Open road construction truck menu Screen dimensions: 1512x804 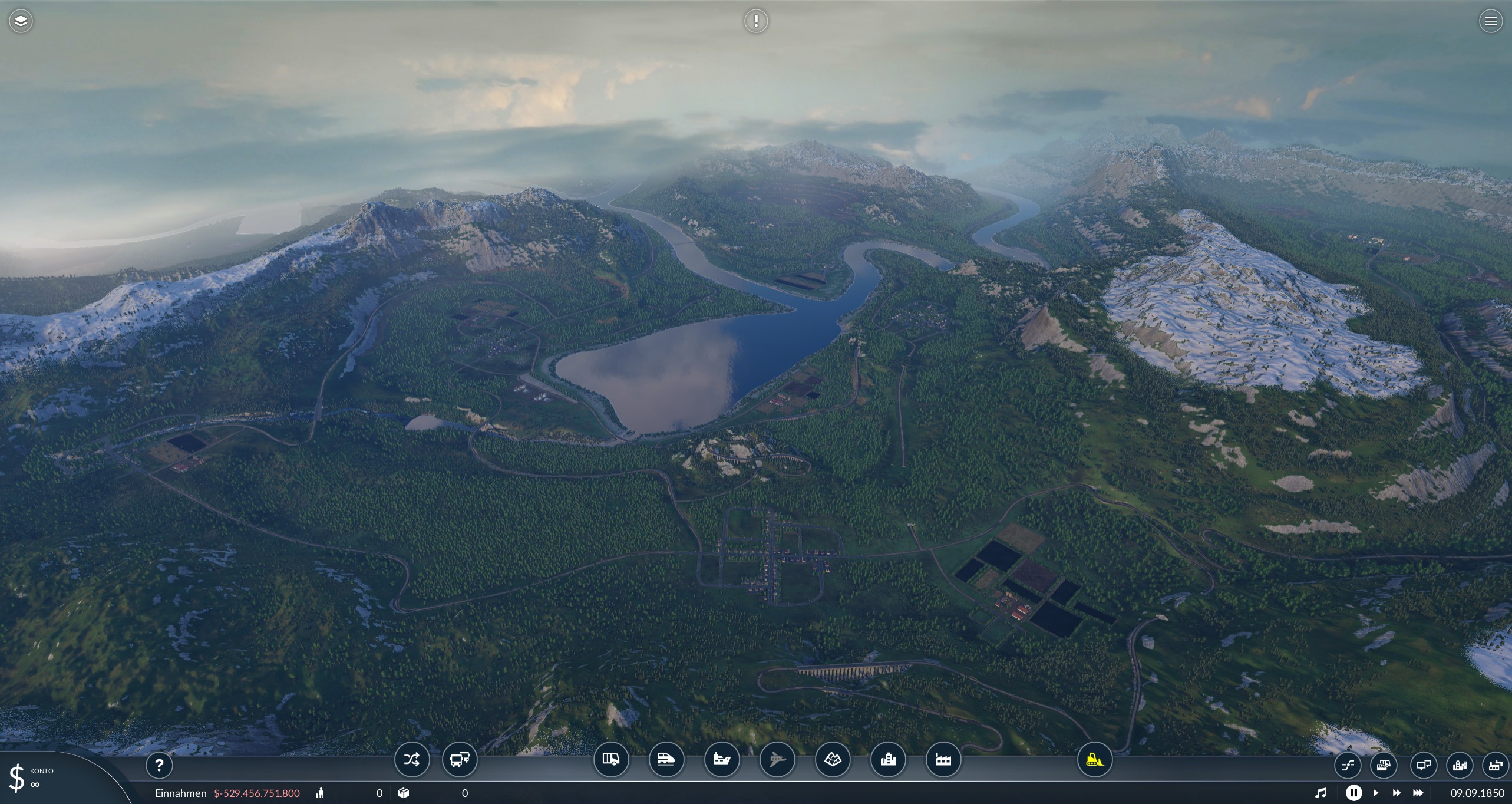tap(611, 760)
